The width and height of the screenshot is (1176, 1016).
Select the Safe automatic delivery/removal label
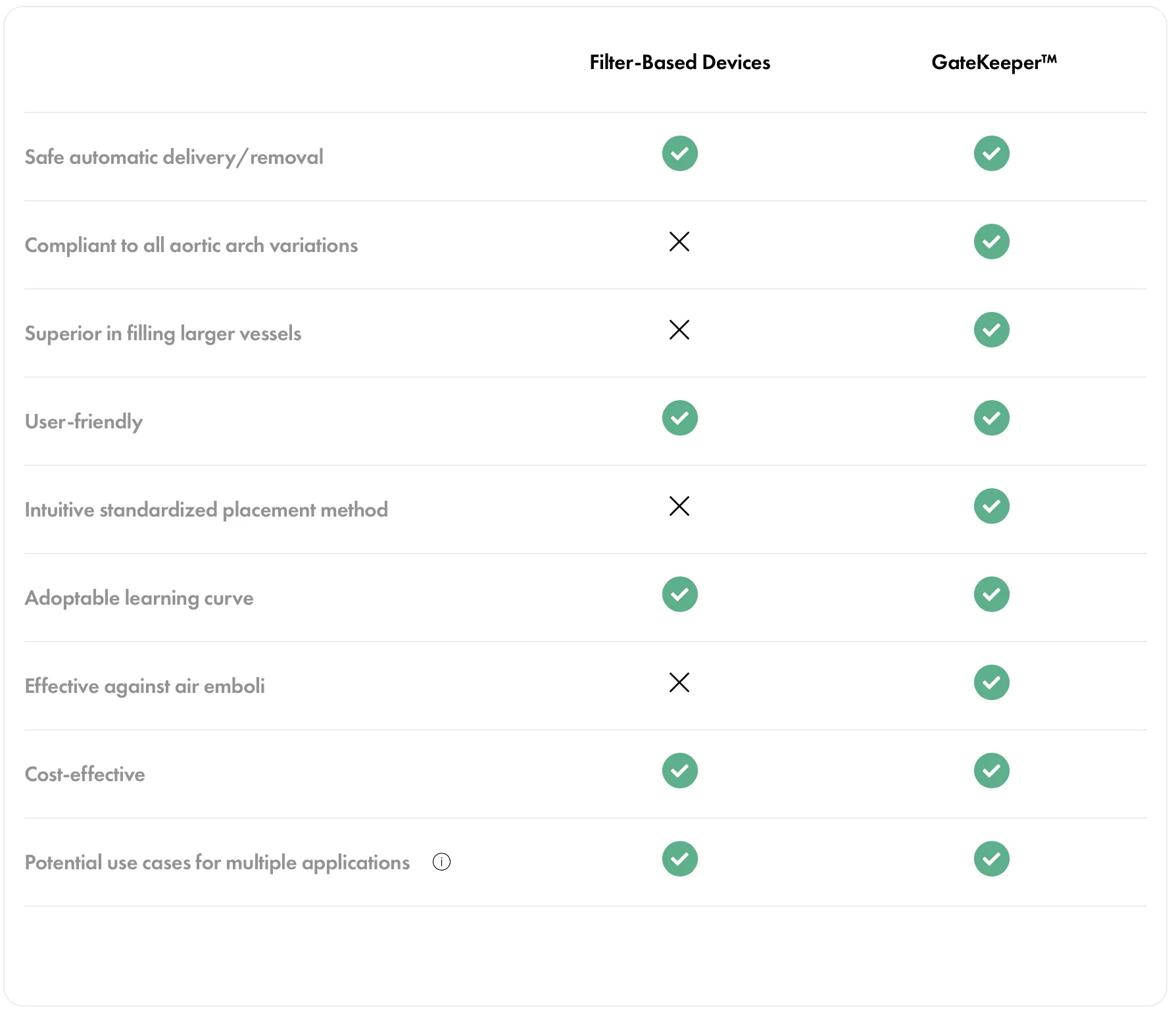tap(174, 157)
